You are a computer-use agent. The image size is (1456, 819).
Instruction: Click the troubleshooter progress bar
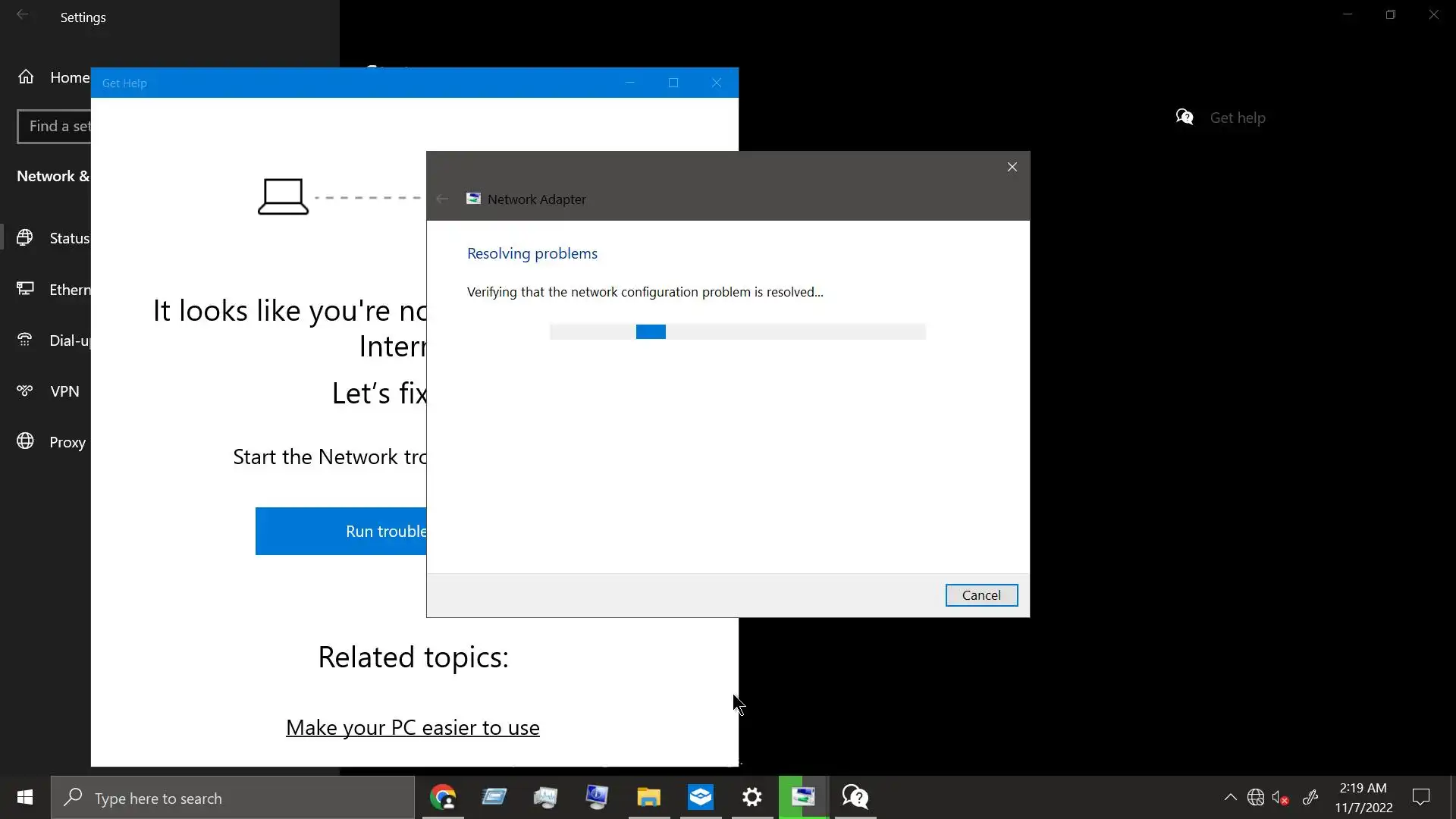[737, 331]
